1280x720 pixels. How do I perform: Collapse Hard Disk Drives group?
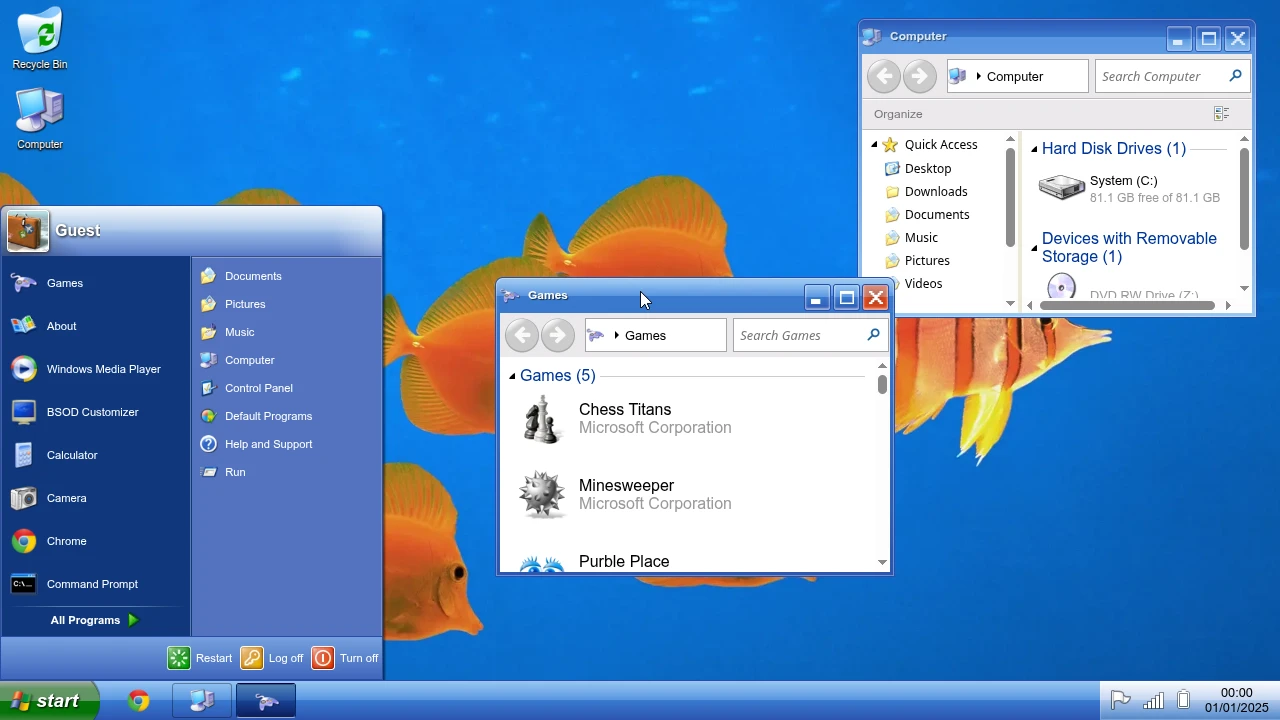click(x=1034, y=149)
